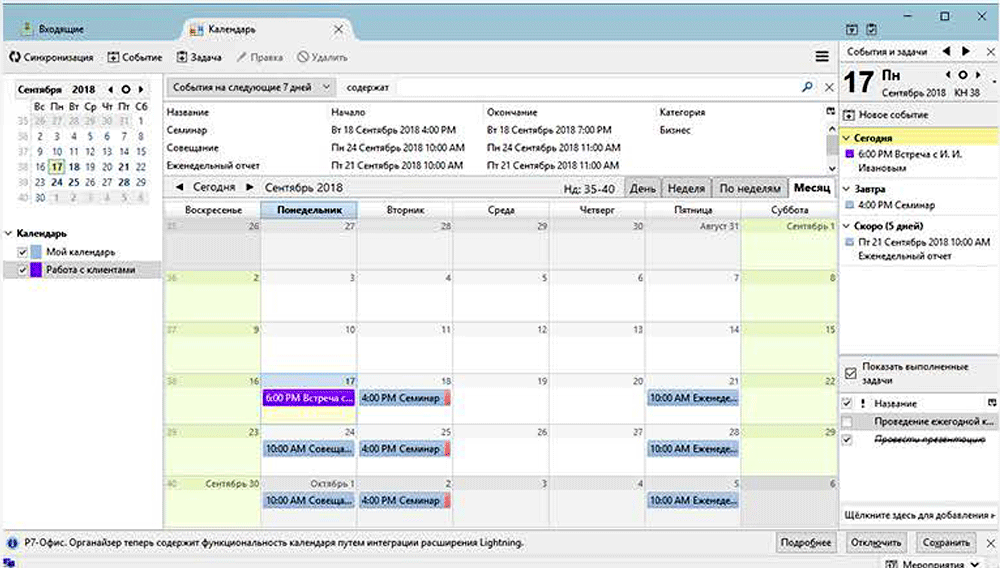Click Новое событие in the today pane
The height and width of the screenshot is (568, 1000).
[886, 115]
